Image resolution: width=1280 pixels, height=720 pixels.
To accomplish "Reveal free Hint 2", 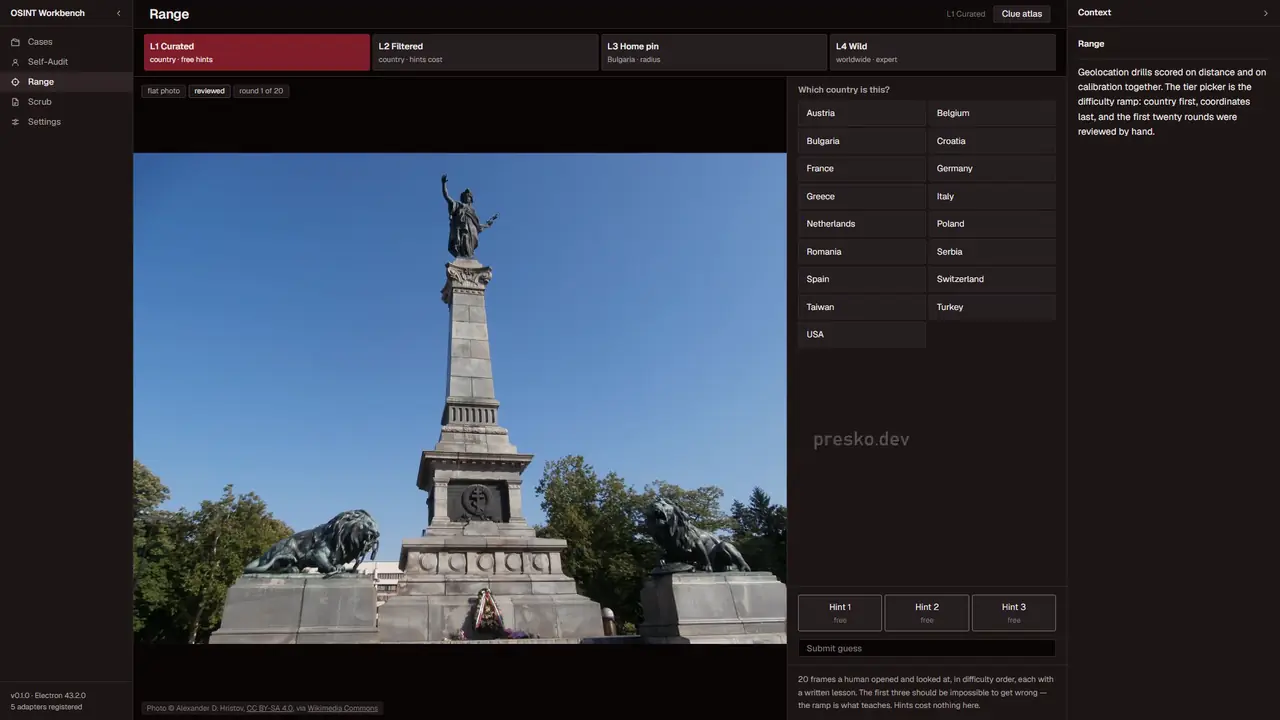I will click(x=927, y=613).
